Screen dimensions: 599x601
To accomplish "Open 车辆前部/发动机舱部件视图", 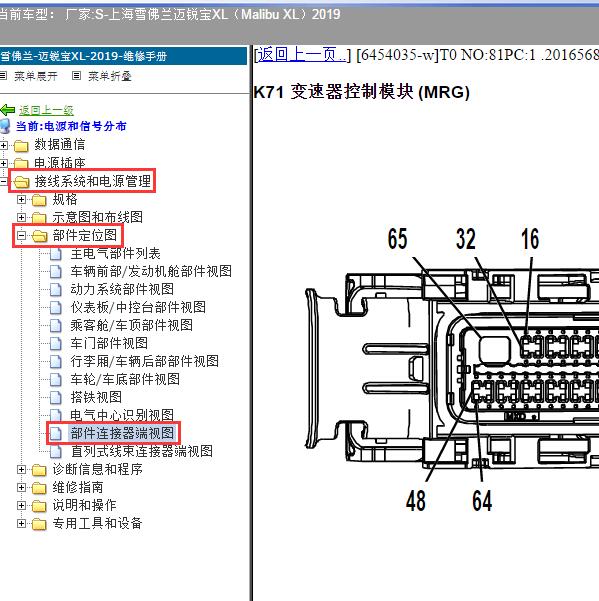I will pyautogui.click(x=151, y=271).
